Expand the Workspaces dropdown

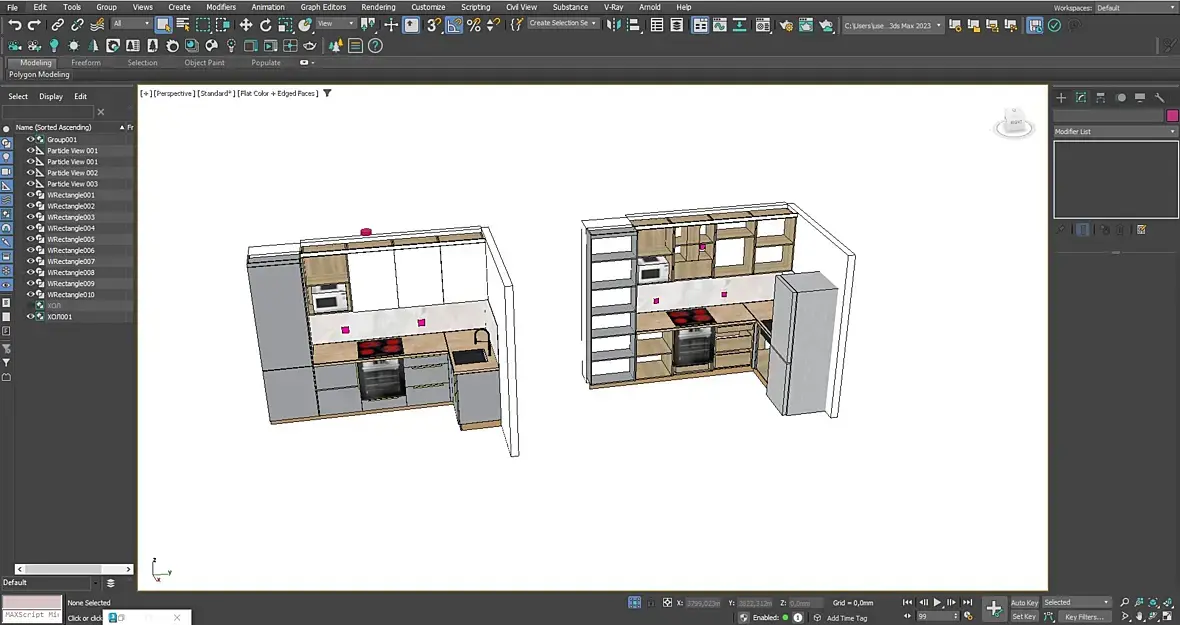pos(1135,8)
